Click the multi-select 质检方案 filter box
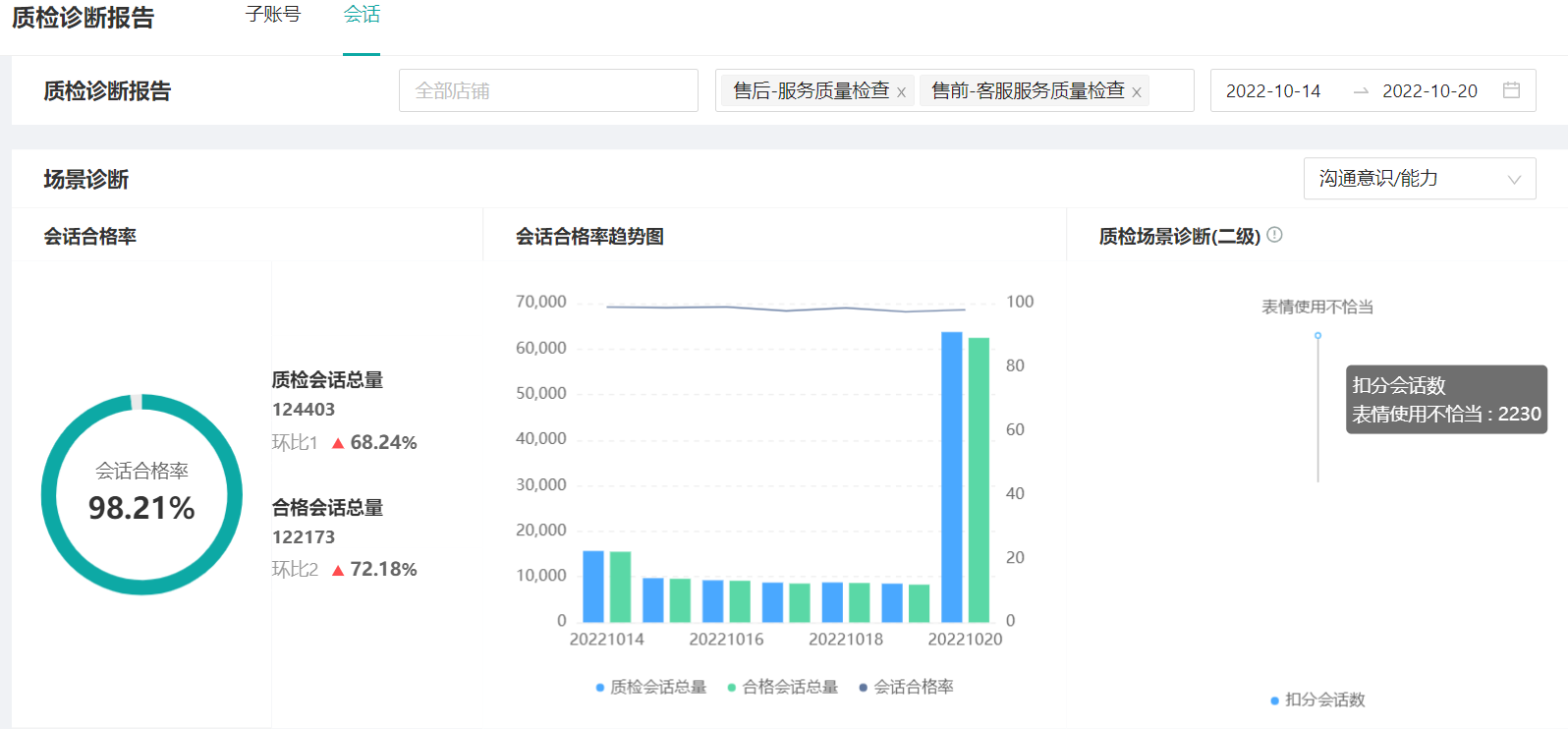 tap(954, 90)
